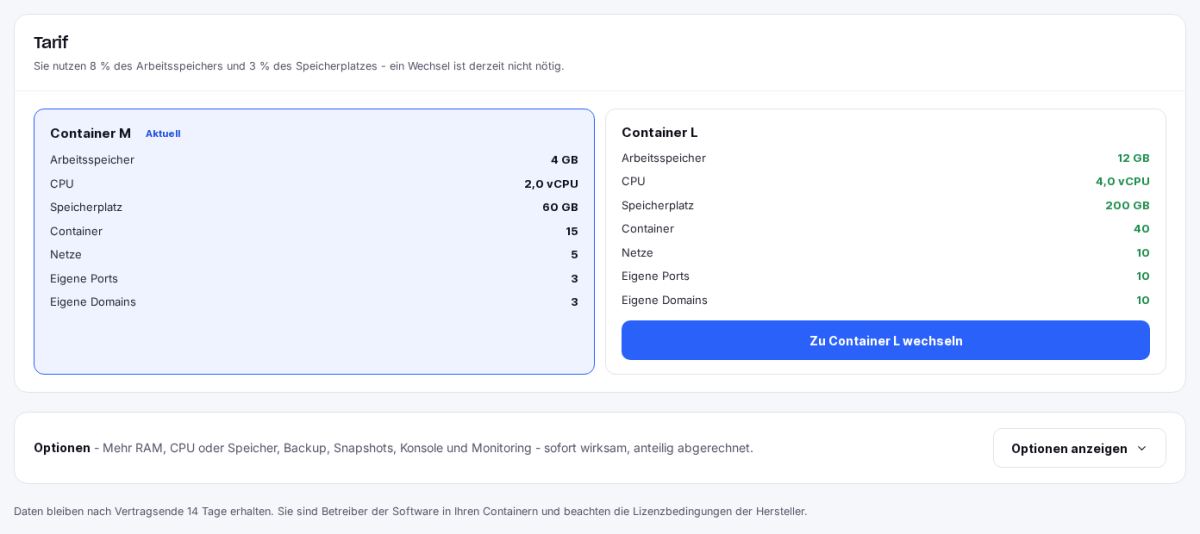1200x534 pixels.
Task: Select the Container L plan card title
Action: pos(659,132)
